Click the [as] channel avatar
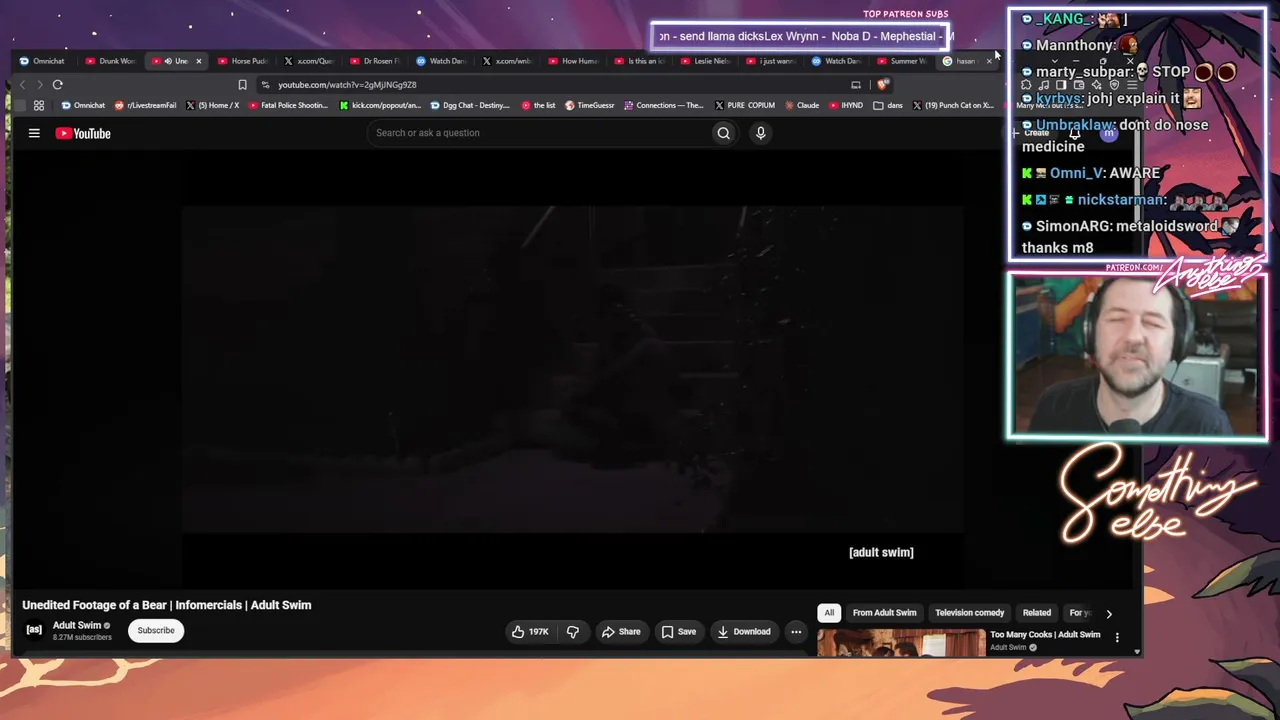The width and height of the screenshot is (1280, 720). [x=34, y=629]
